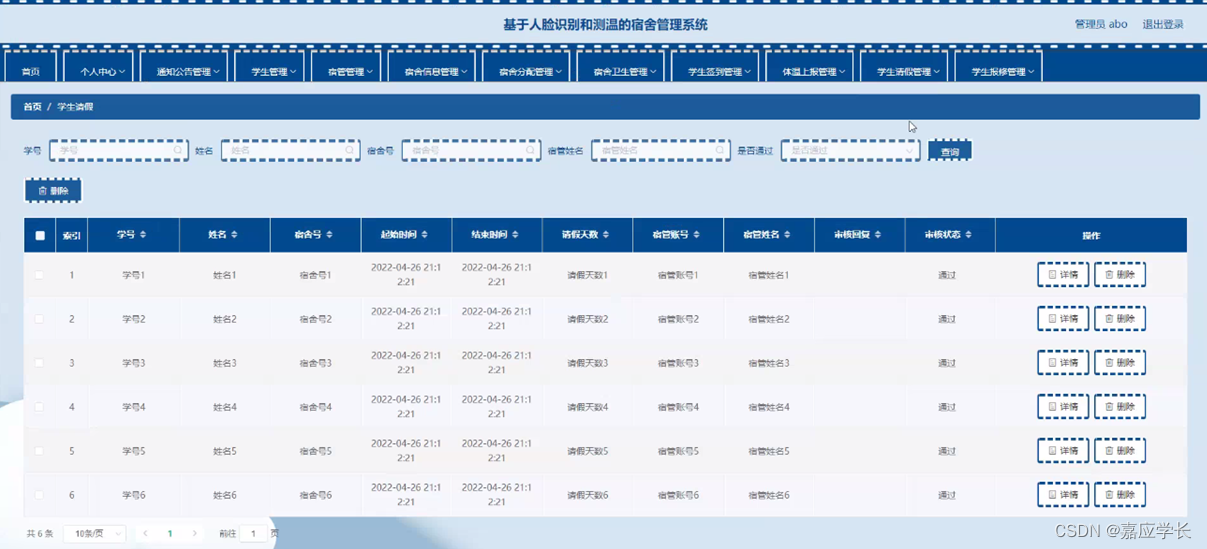Open 详情 for 学号1 row
Screen dimensions: 1207x549
point(1063,275)
